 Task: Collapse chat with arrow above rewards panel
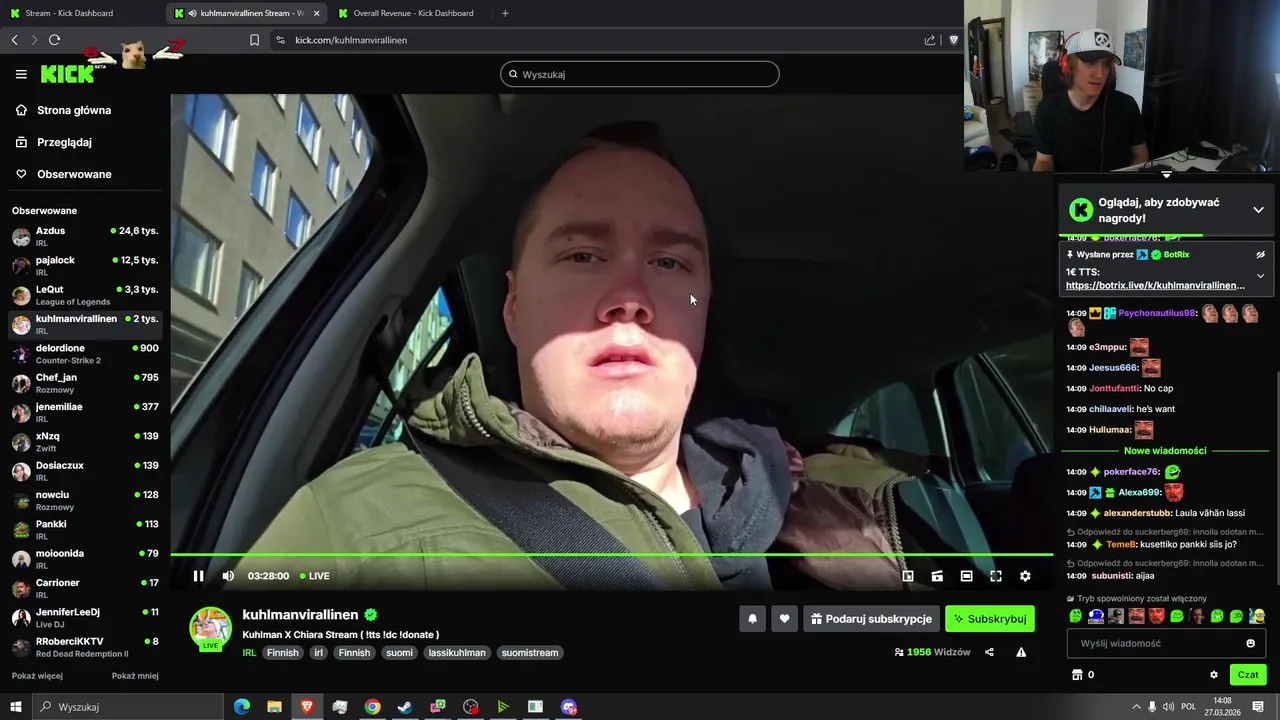click(x=1166, y=175)
